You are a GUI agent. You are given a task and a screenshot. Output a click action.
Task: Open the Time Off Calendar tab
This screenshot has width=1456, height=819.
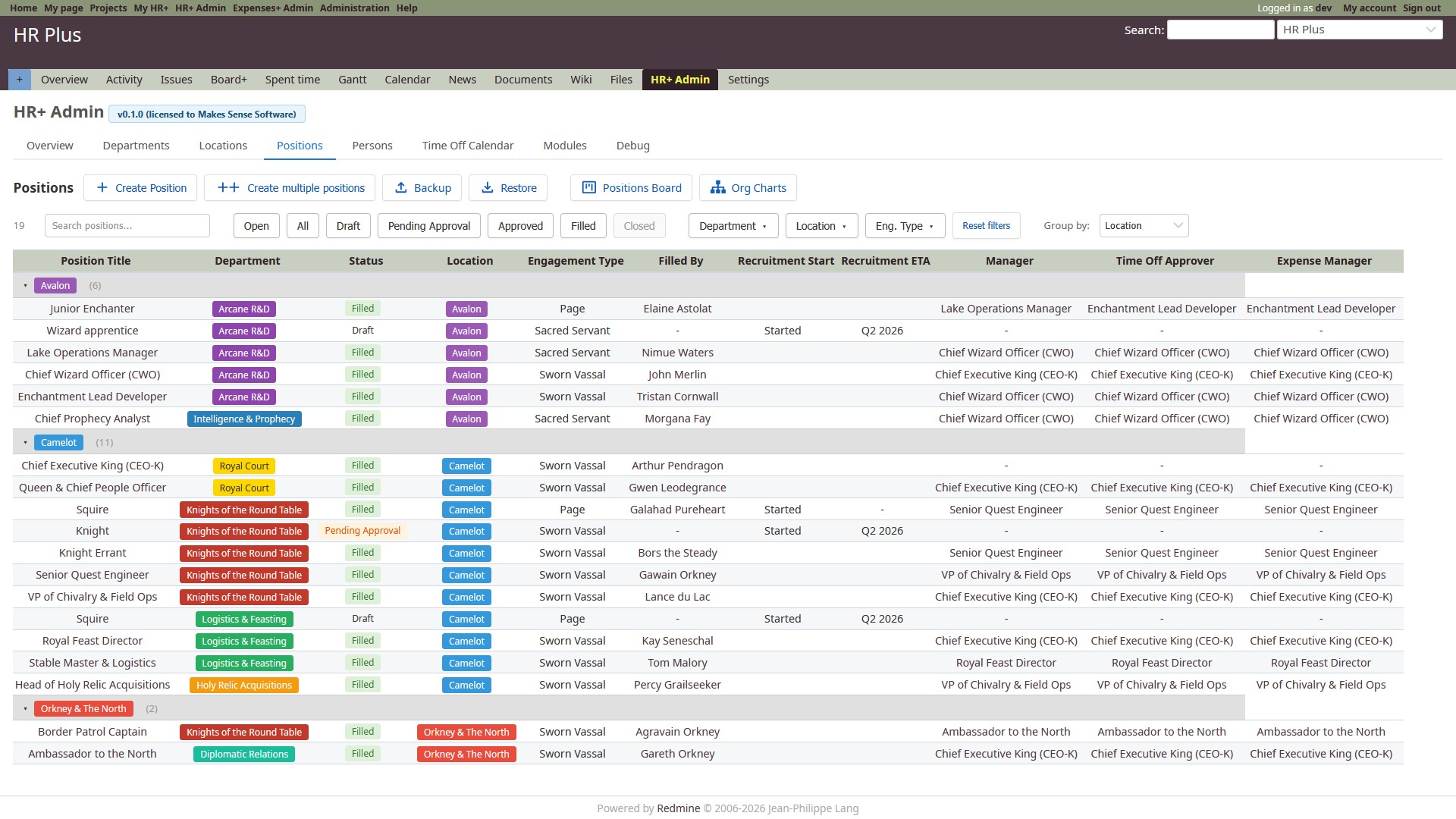point(468,146)
